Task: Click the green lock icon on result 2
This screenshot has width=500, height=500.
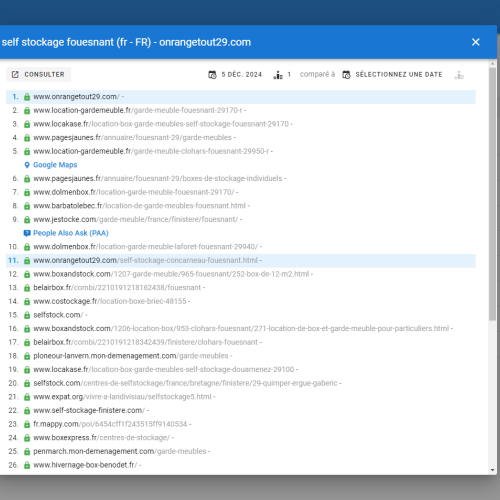Action: 27,111
